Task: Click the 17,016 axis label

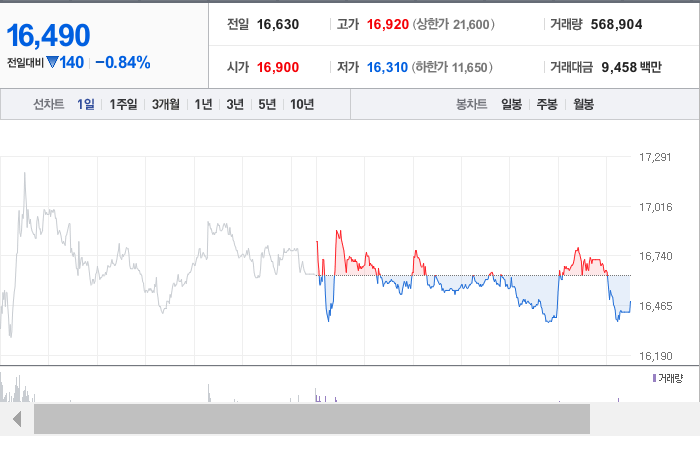Action: [655, 207]
